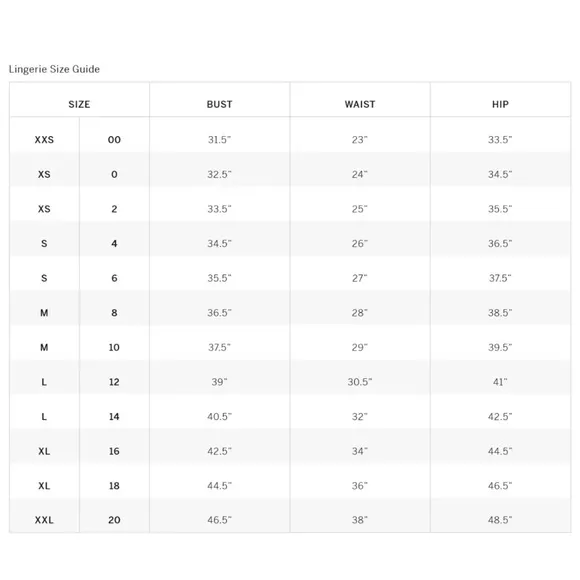Click the 32.5" bust measurement
This screenshot has height=580, width=580.
point(219,174)
